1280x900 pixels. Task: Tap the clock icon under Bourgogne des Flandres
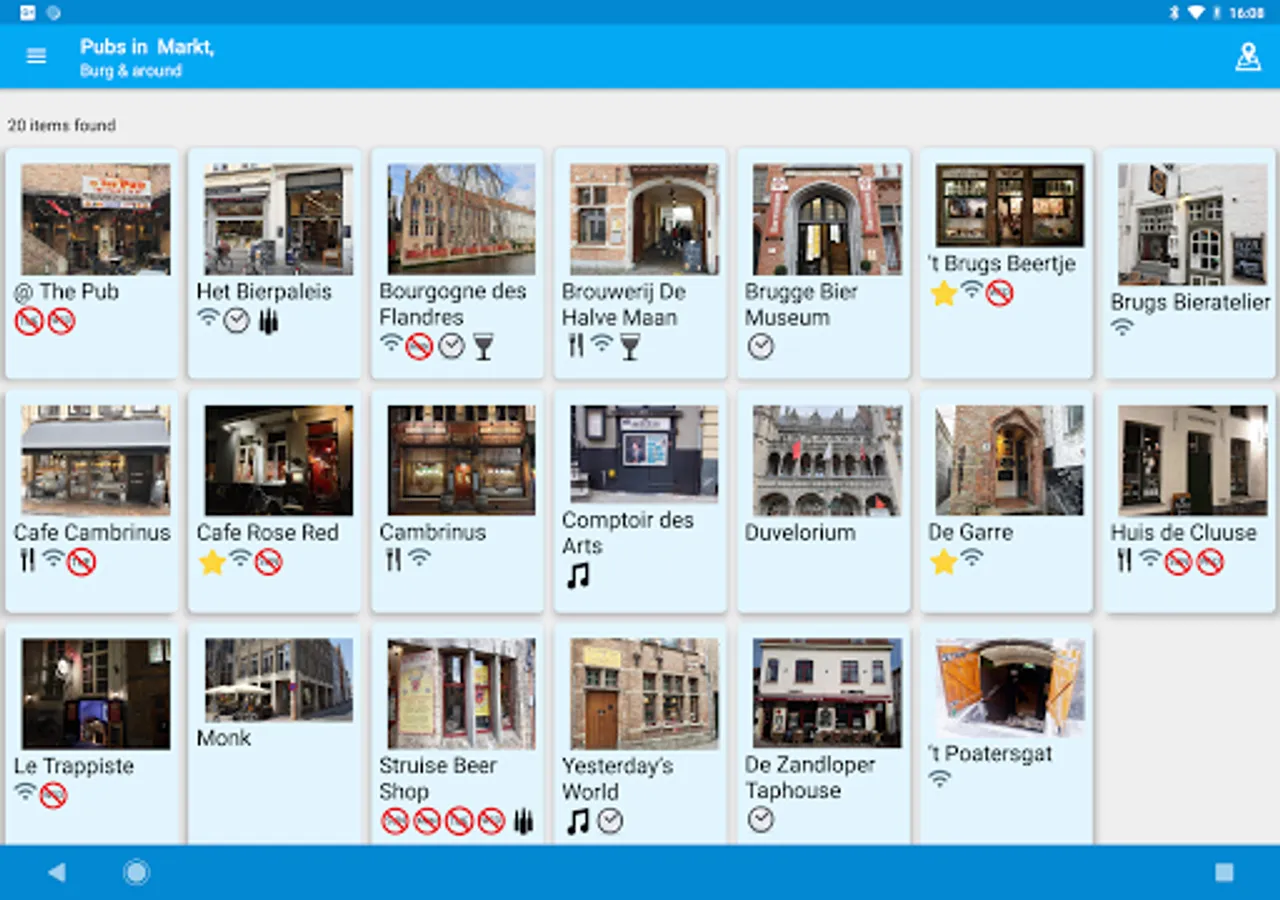coord(452,347)
